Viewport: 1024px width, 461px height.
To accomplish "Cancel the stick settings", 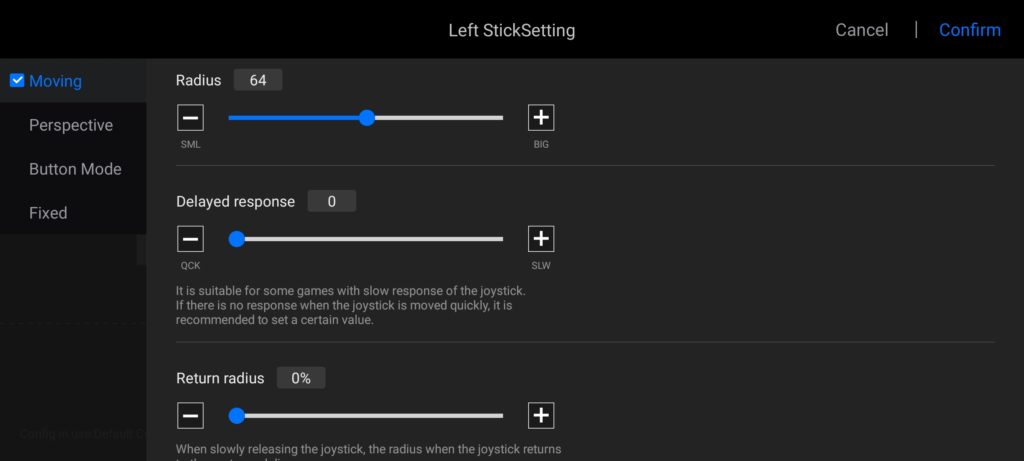I will (861, 30).
